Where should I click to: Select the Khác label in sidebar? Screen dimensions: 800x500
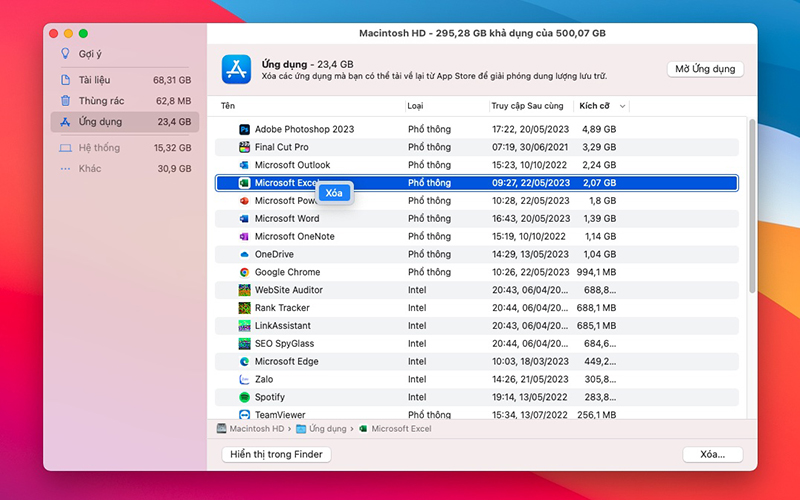coord(90,168)
